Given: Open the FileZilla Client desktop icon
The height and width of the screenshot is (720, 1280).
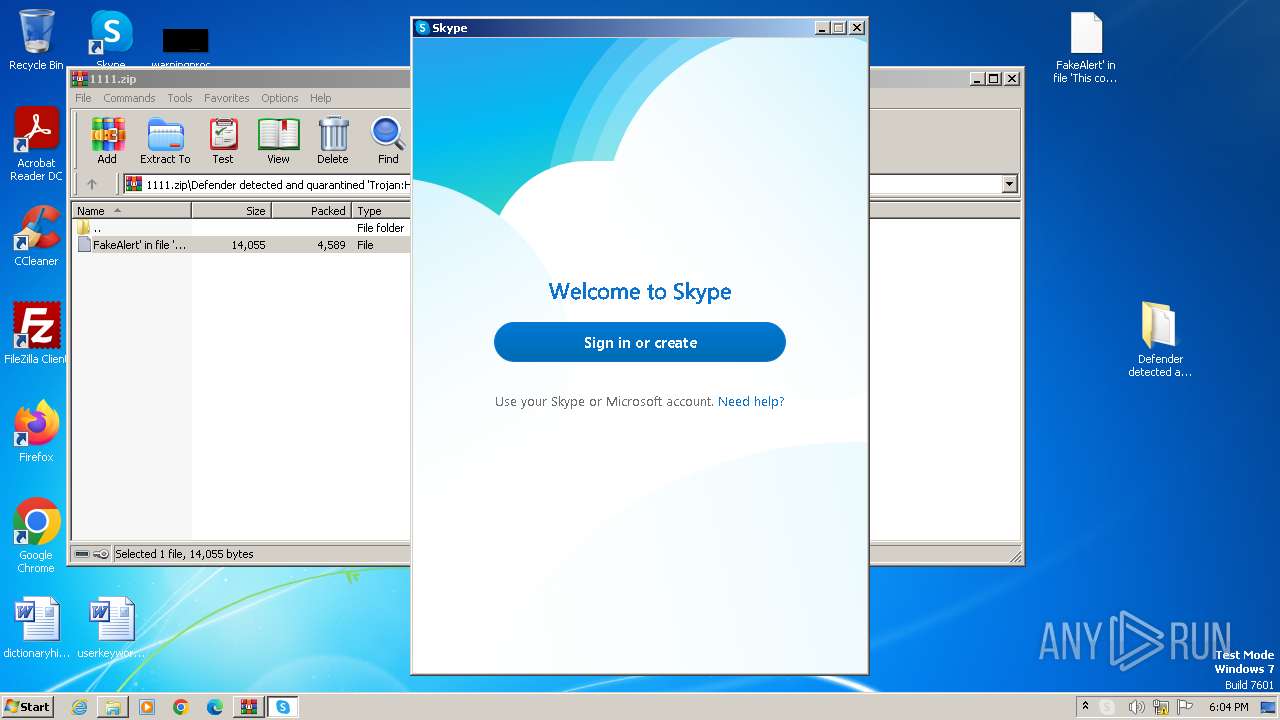Looking at the screenshot, I should (36, 333).
